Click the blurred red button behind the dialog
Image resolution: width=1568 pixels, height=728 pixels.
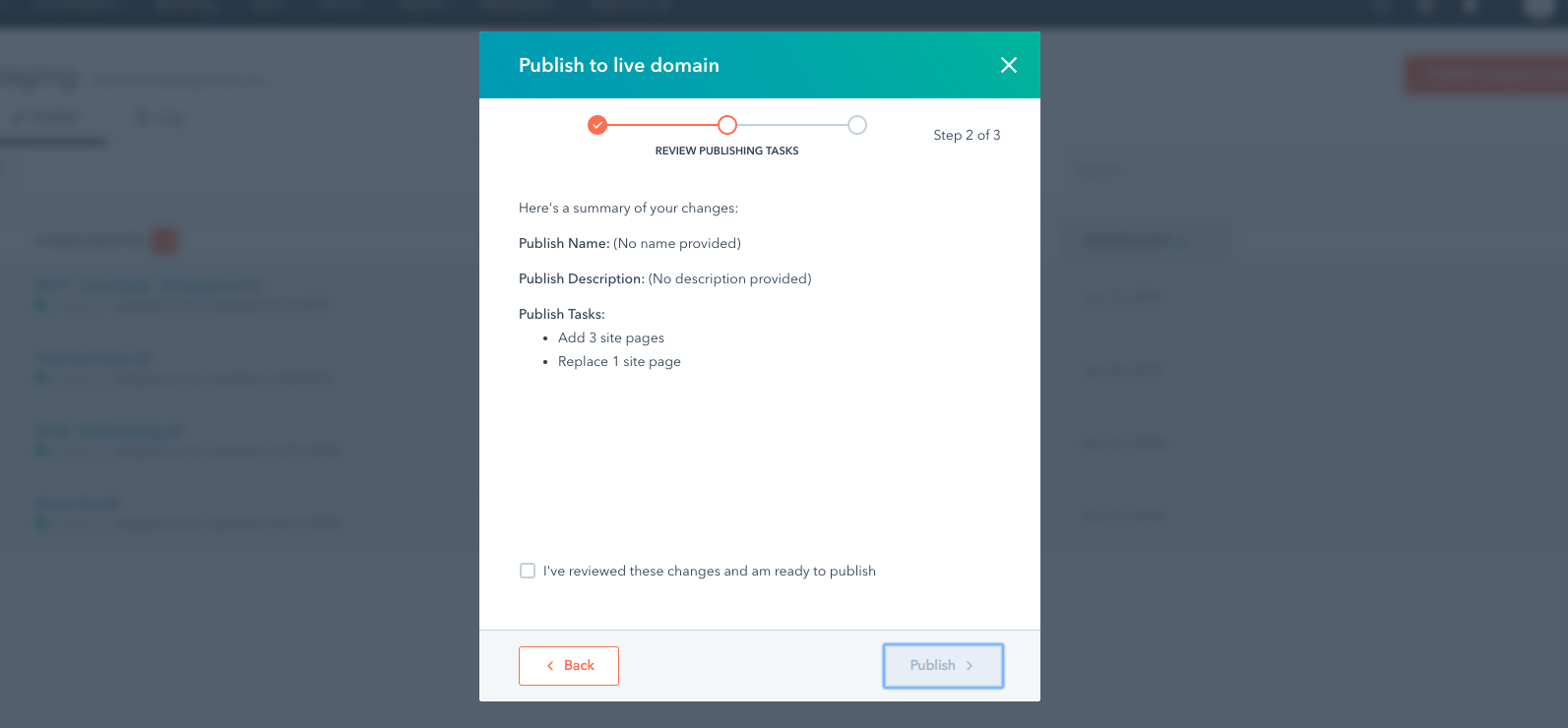(x=1486, y=75)
